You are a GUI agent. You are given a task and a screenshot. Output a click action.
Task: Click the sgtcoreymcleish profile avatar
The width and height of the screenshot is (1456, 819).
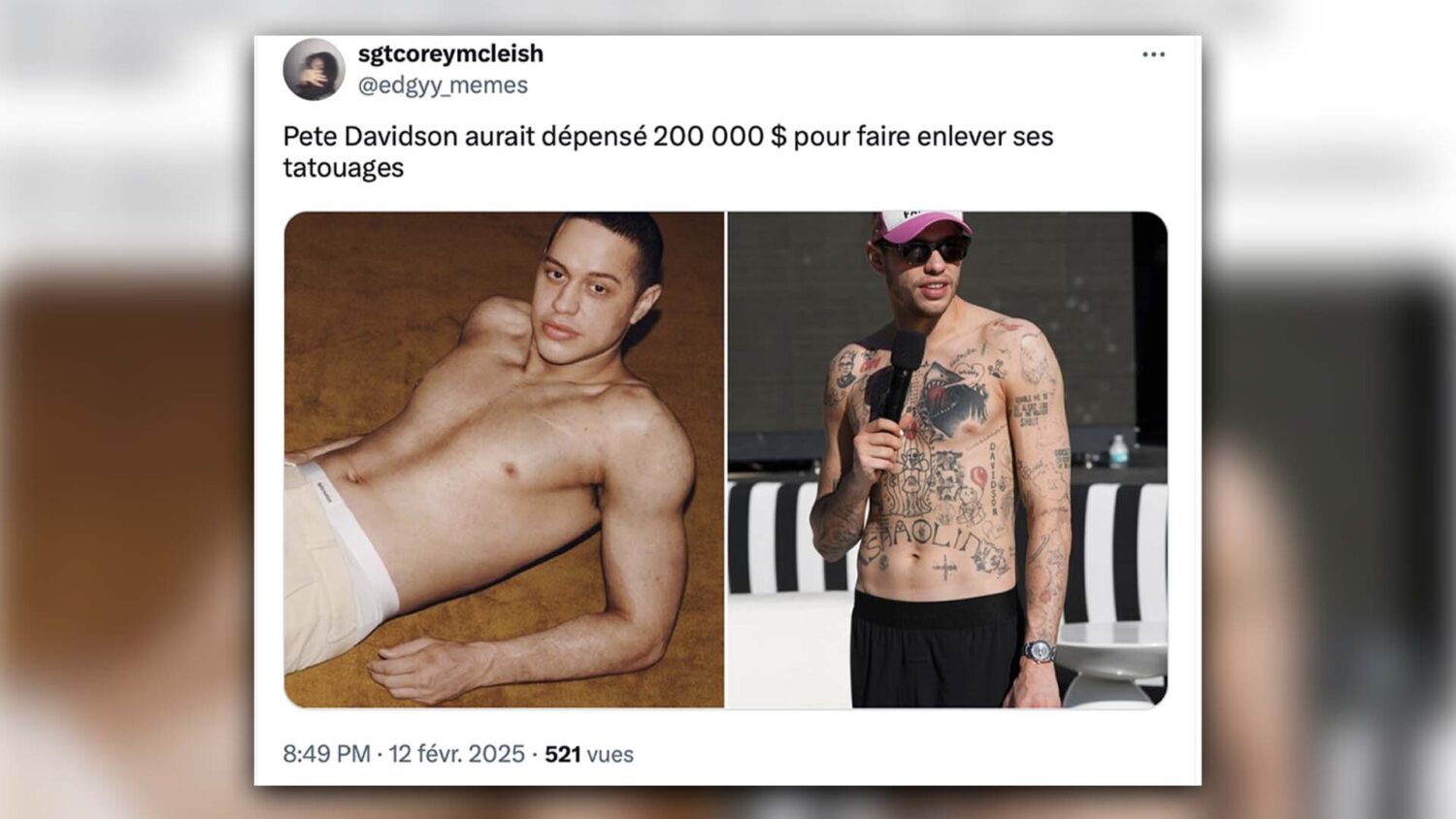(x=314, y=69)
